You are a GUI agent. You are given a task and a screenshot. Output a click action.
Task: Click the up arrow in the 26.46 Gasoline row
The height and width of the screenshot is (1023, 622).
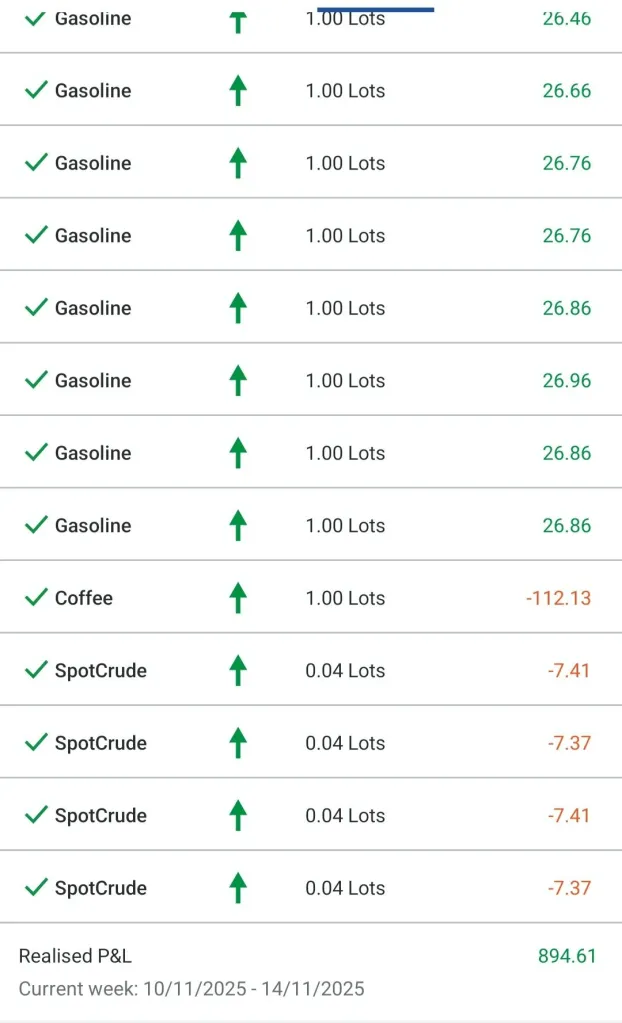pos(237,20)
